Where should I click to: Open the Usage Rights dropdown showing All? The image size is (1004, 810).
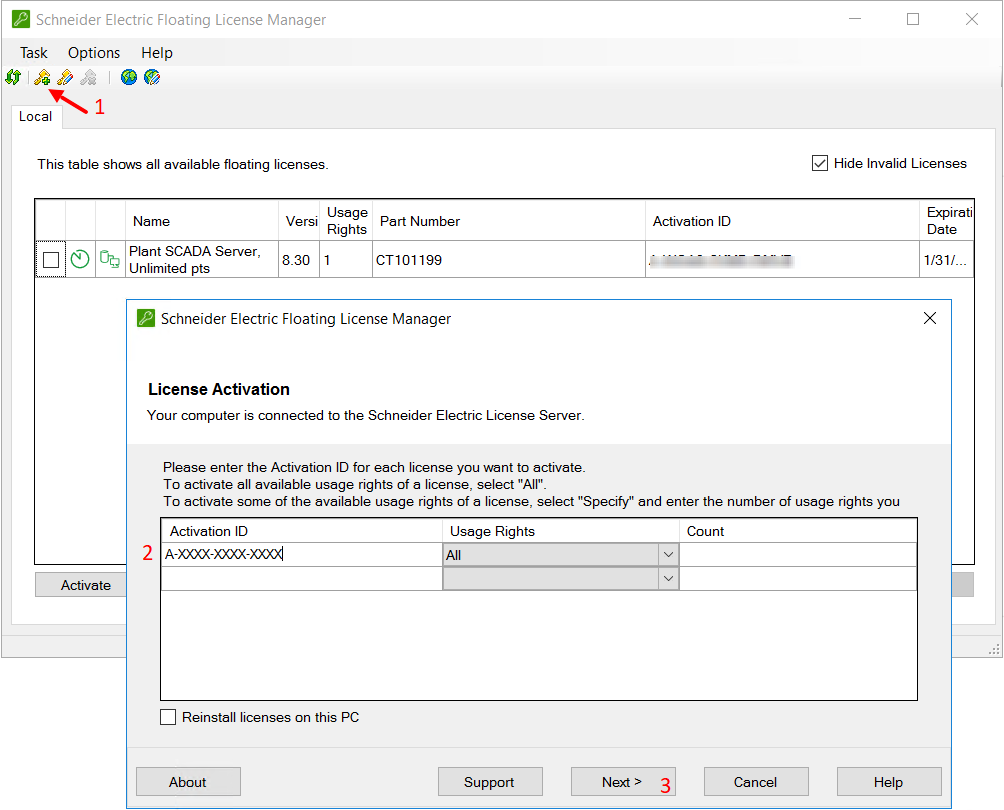click(x=668, y=555)
